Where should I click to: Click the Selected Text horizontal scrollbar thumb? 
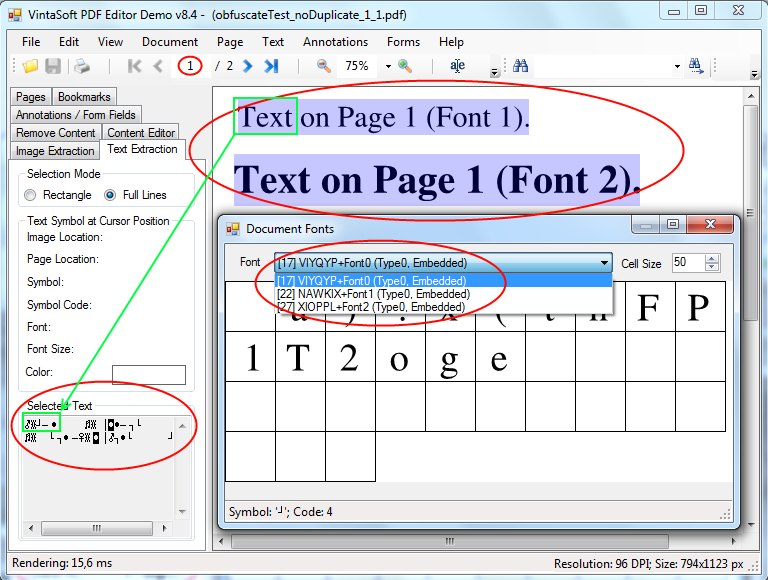point(97,528)
